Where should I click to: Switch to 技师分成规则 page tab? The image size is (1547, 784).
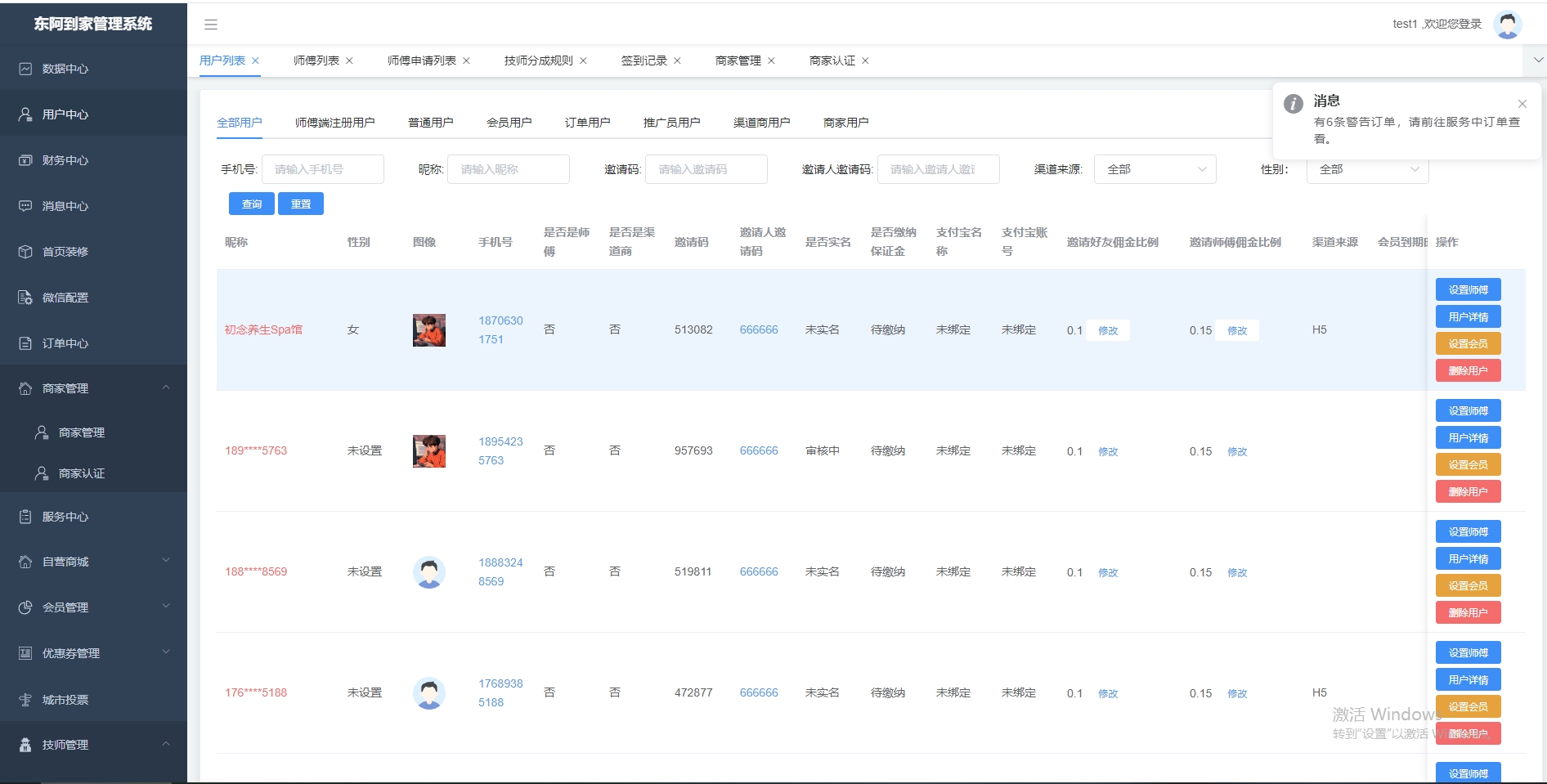coord(539,60)
